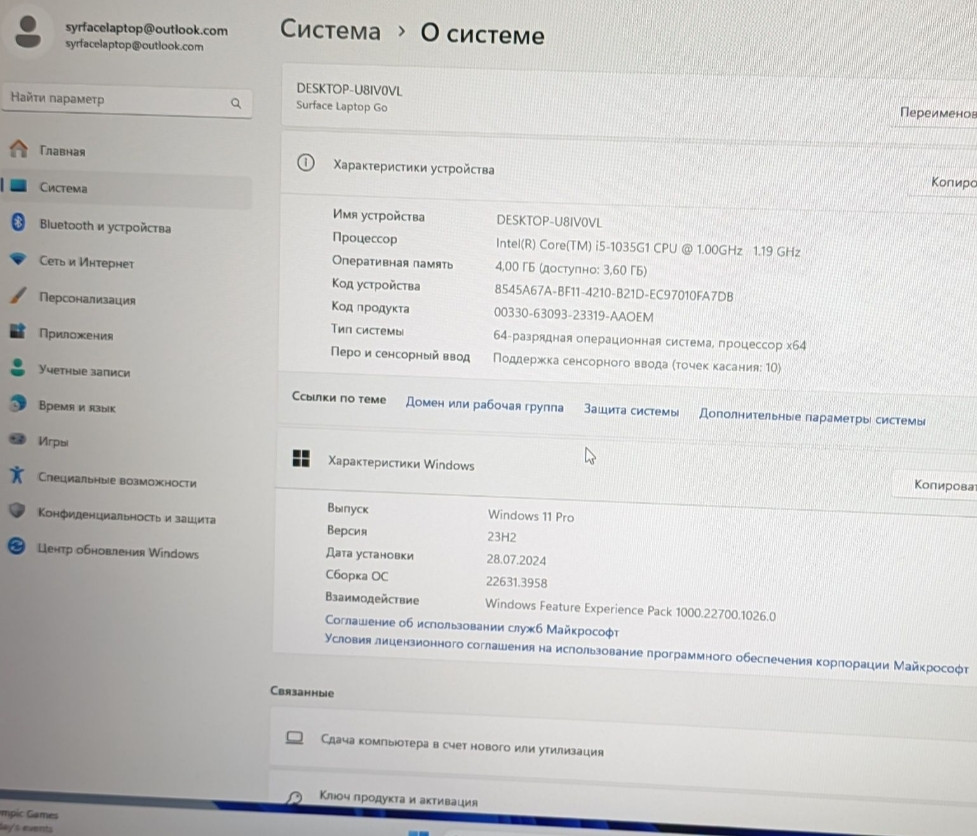Open Учетные записи person icon
The width and height of the screenshot is (977, 836).
point(17,369)
